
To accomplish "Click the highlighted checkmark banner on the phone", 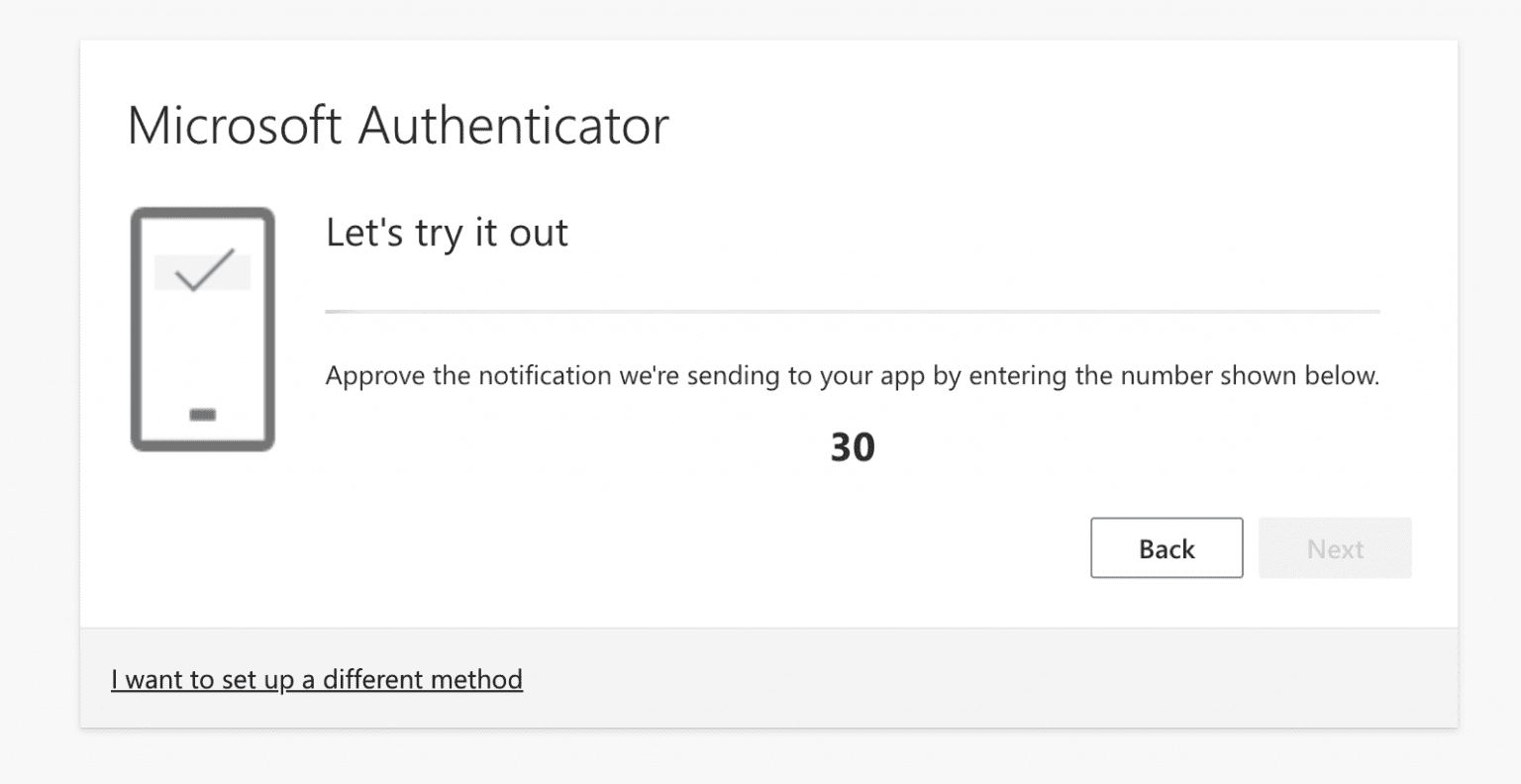I will (202, 270).
